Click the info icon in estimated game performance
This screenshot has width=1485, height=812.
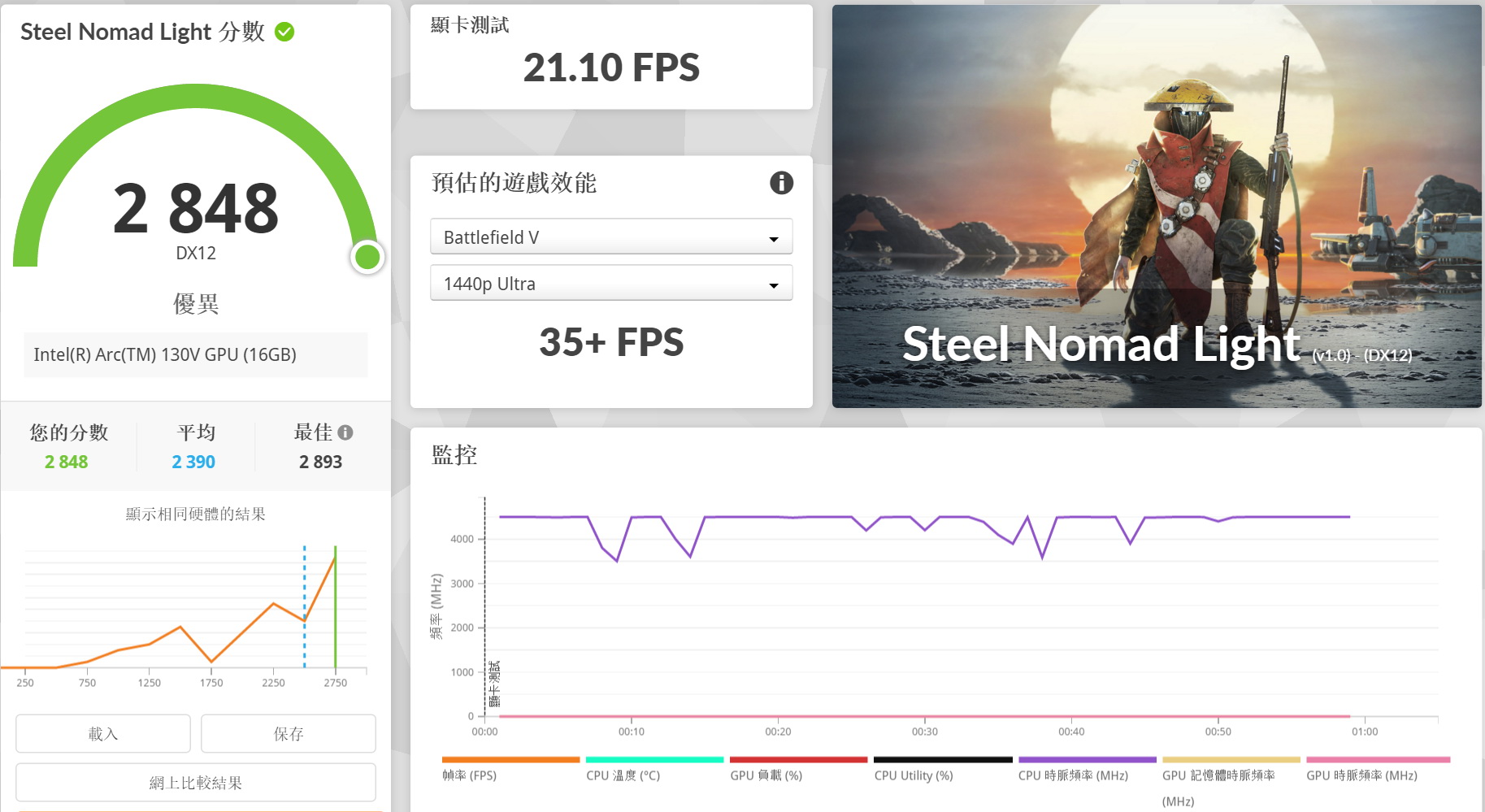click(781, 183)
